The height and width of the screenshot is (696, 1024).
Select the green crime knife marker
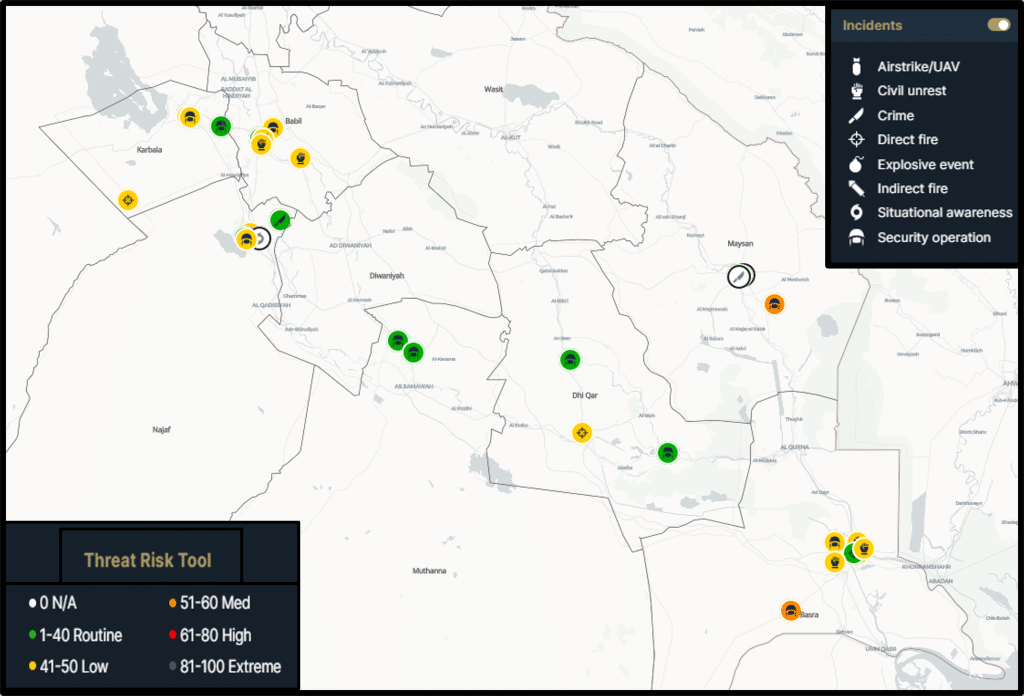[x=281, y=219]
